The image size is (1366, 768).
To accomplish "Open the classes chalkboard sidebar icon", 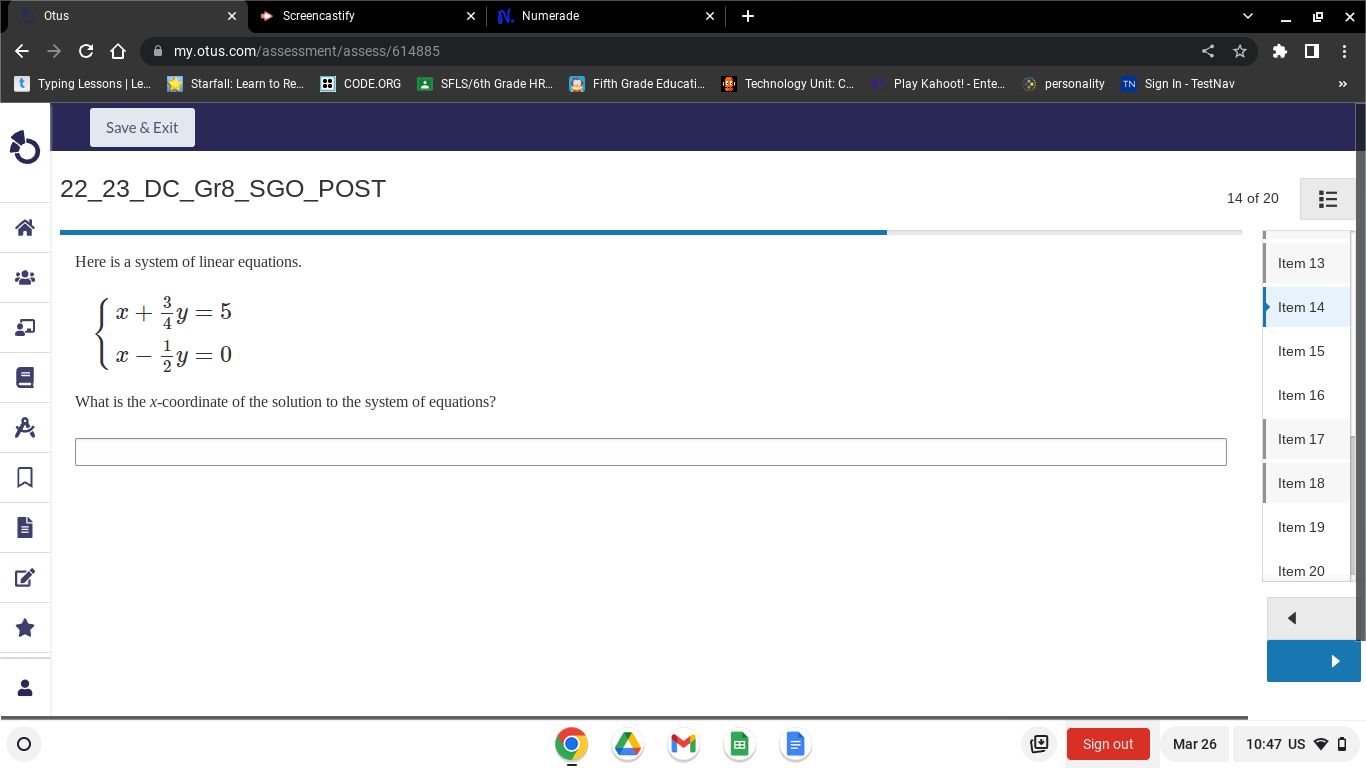I will [x=25, y=327].
